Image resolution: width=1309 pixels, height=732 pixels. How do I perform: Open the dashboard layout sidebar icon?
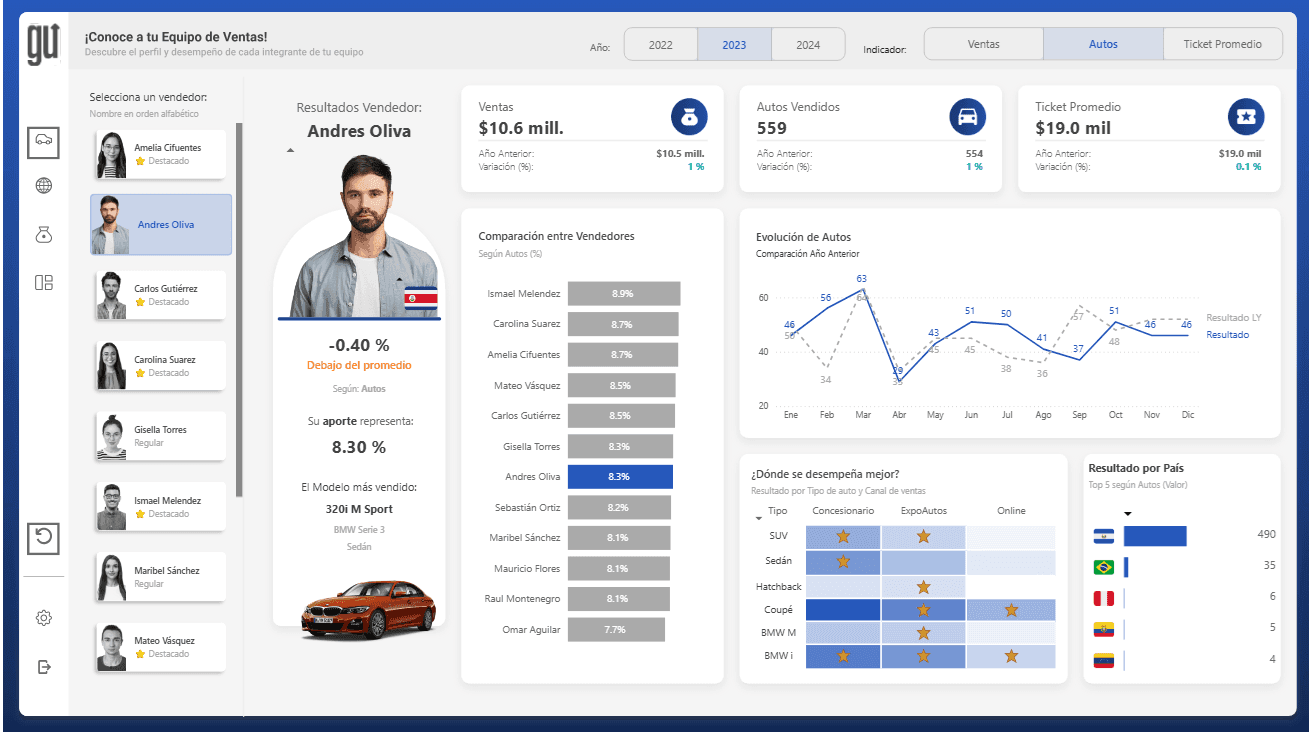[43, 283]
